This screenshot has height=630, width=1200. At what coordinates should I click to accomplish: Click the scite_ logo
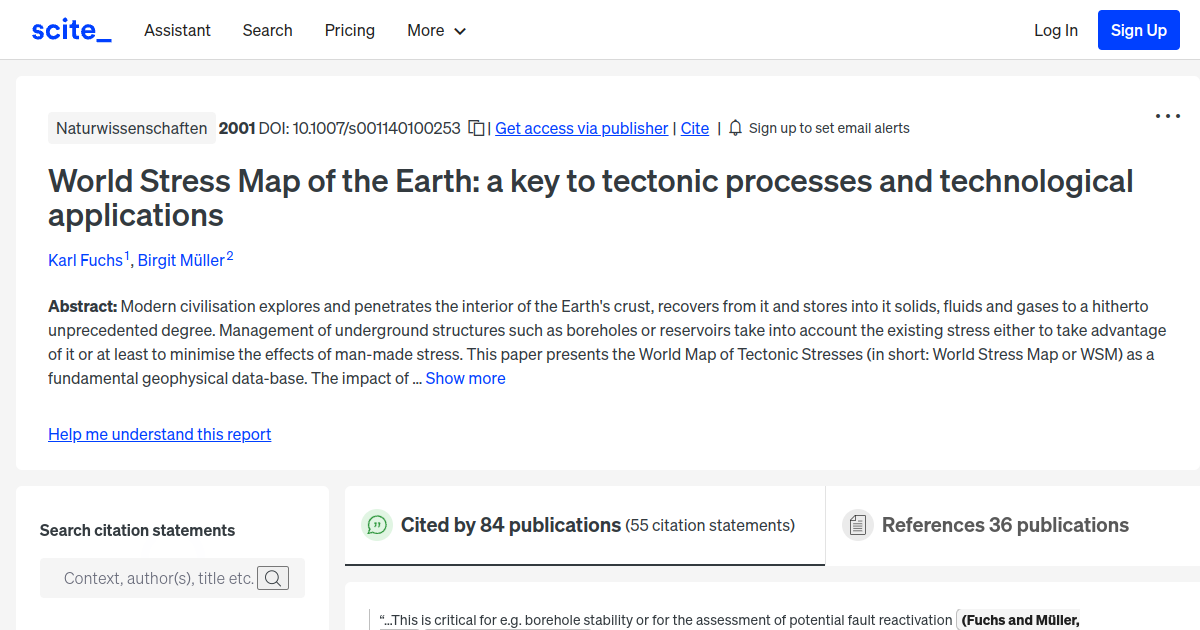coord(70,29)
